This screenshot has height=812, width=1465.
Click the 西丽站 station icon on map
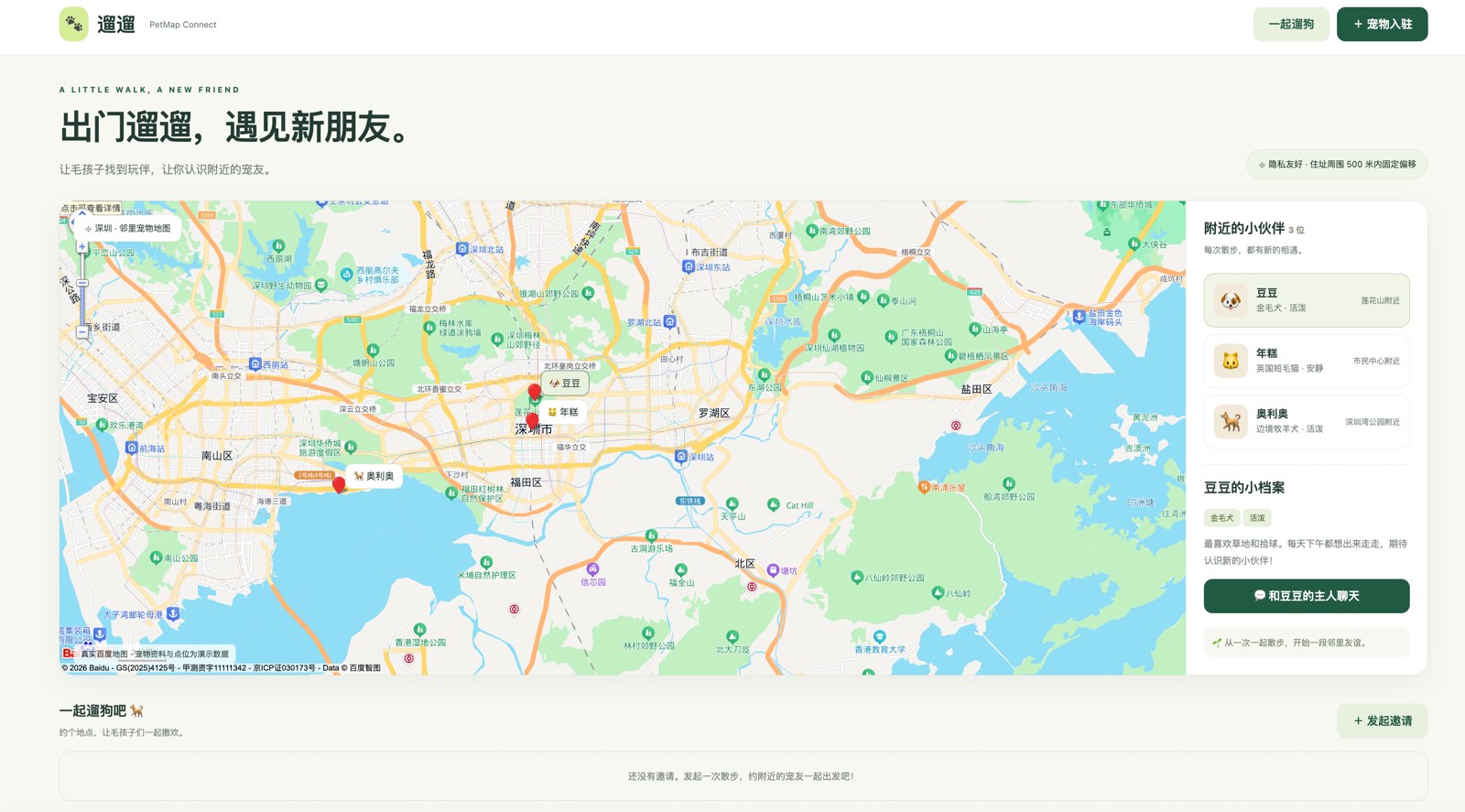[255, 363]
